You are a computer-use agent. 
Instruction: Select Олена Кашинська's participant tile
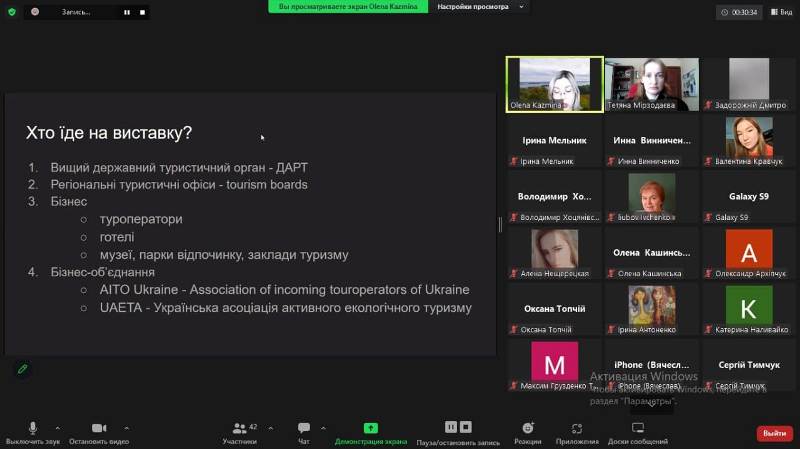tap(652, 254)
